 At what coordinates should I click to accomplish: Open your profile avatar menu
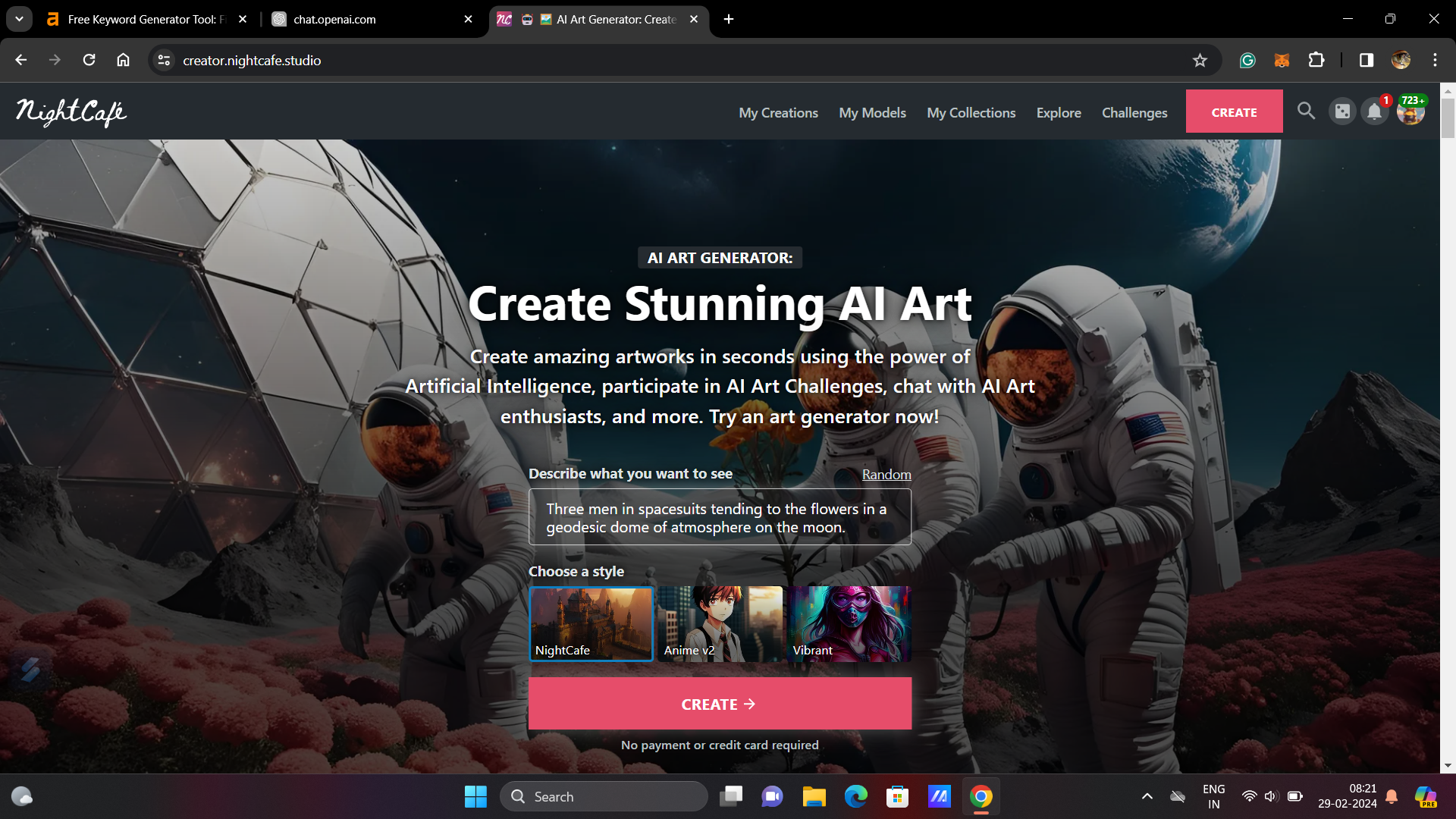tap(1410, 111)
